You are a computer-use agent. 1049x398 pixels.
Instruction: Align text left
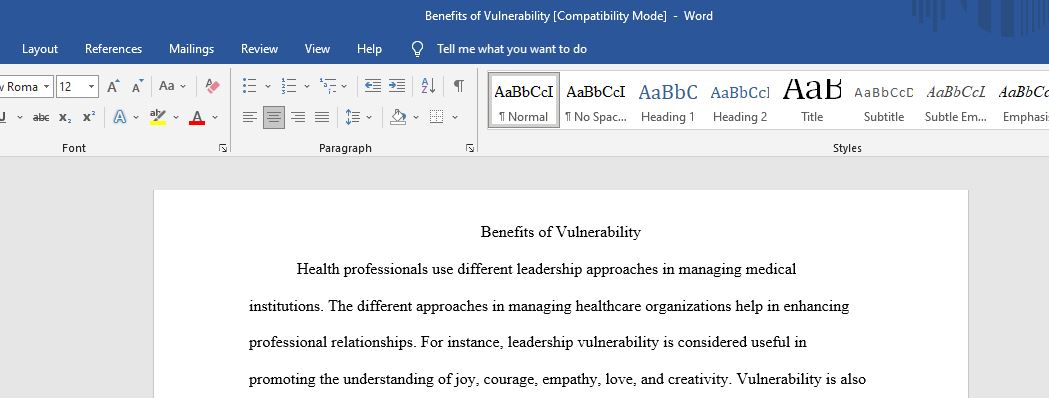pos(250,117)
